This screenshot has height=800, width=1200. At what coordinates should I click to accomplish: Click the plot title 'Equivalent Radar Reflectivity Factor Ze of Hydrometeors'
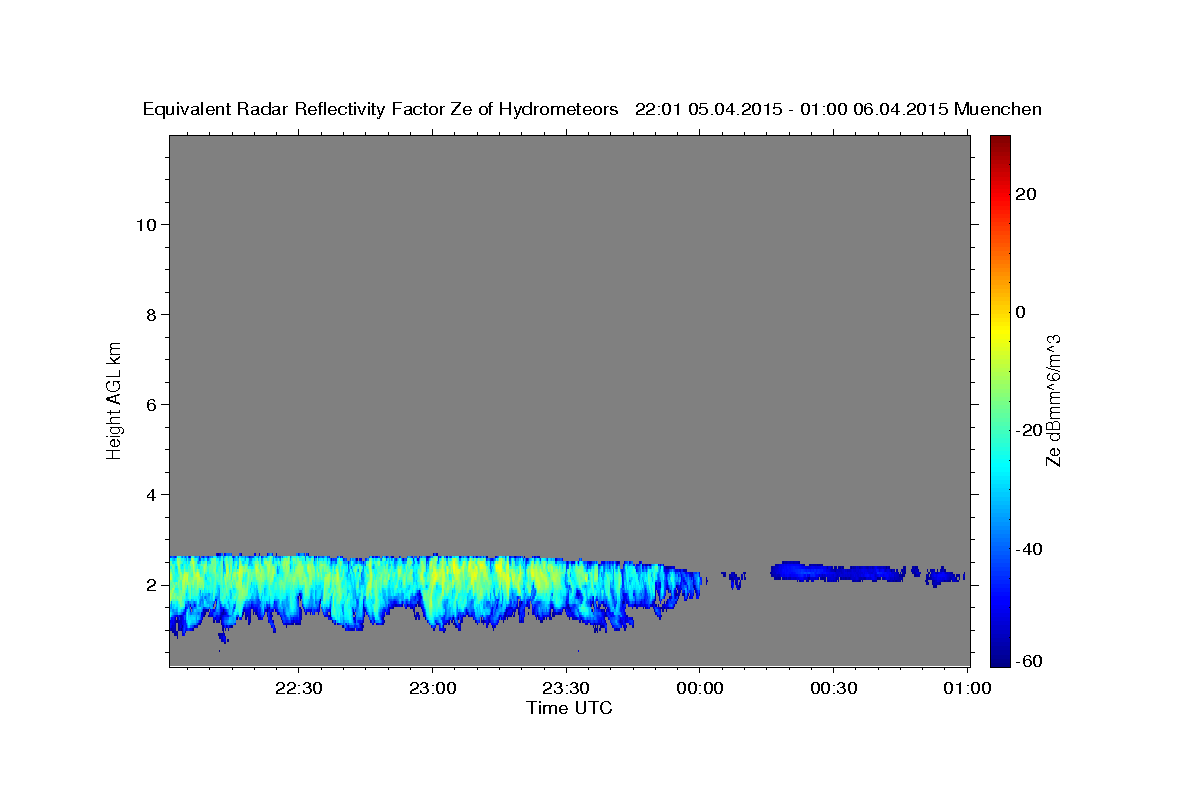[381, 110]
